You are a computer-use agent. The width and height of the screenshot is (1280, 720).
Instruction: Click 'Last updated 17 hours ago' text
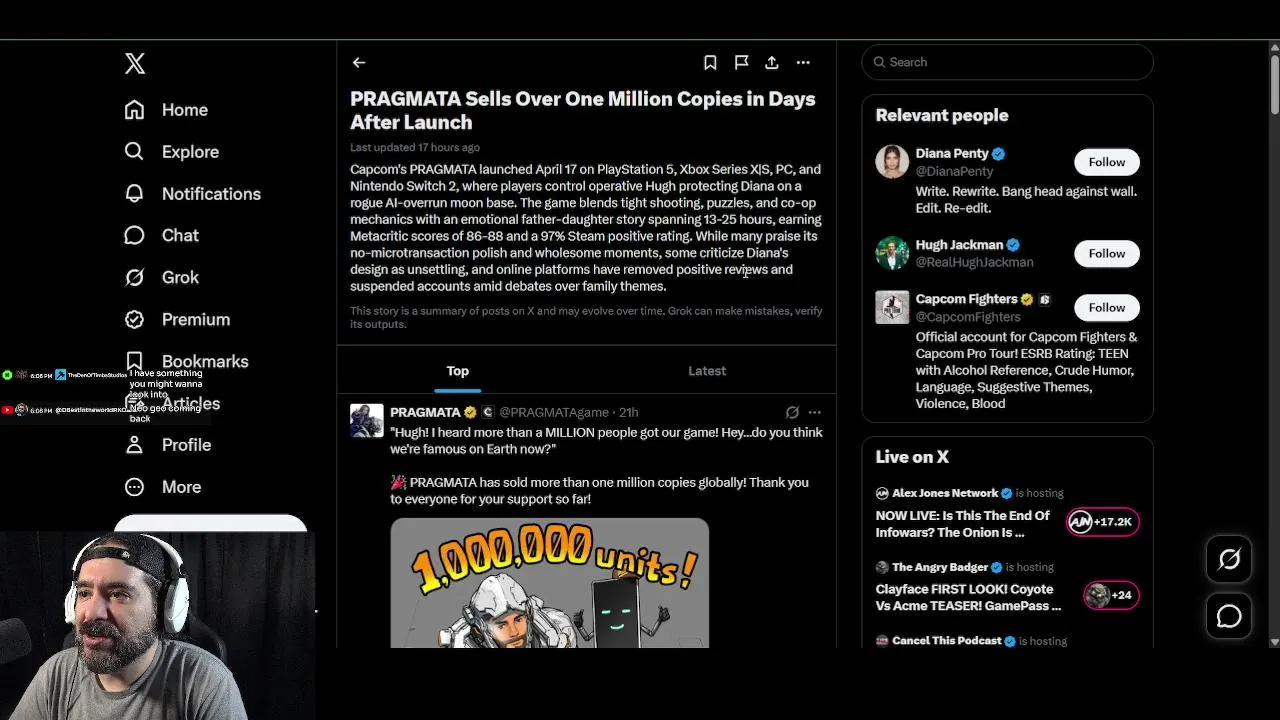click(x=415, y=148)
